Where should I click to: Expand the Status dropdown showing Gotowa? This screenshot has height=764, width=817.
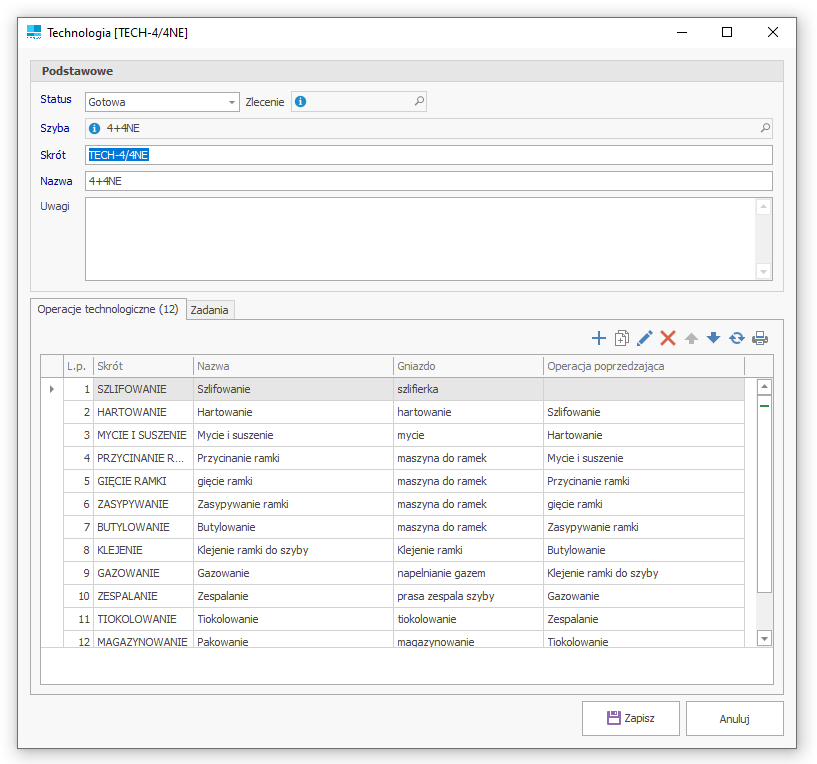(x=232, y=102)
